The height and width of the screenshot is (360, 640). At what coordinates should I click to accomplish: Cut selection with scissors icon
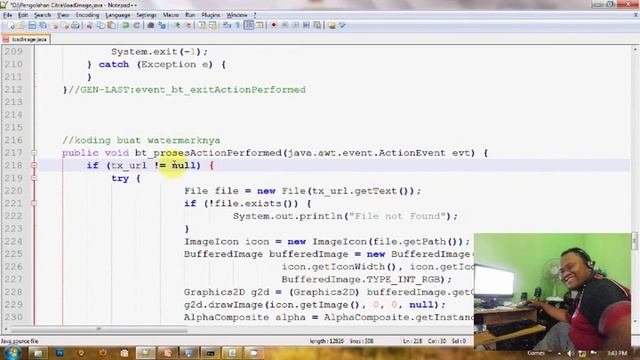tap(89, 25)
